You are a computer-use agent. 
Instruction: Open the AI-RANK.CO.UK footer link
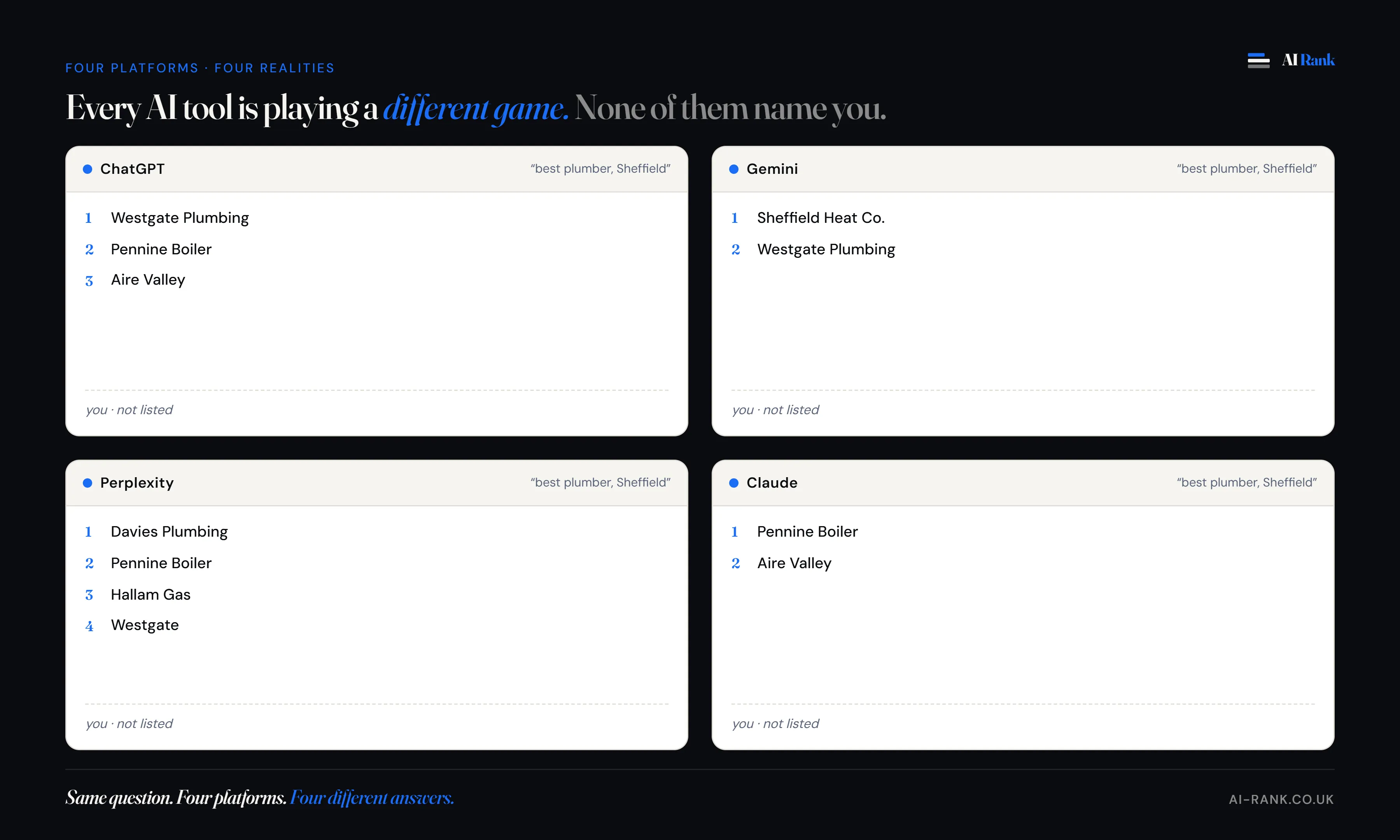pos(1281,799)
